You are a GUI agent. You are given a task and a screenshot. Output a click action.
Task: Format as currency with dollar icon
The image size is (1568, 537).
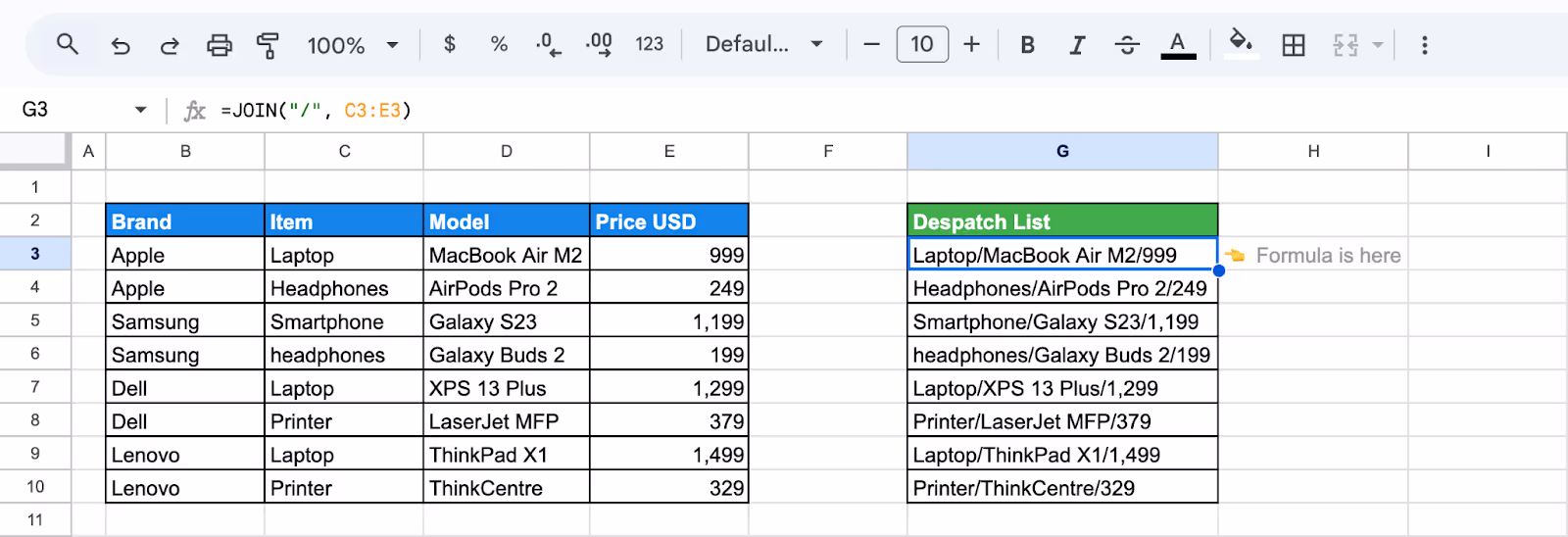[450, 44]
